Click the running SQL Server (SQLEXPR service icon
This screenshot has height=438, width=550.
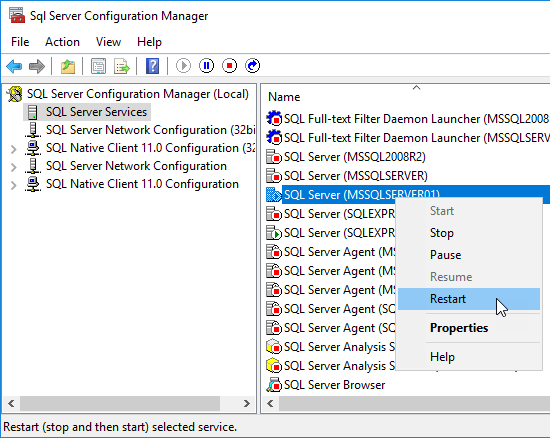point(274,233)
